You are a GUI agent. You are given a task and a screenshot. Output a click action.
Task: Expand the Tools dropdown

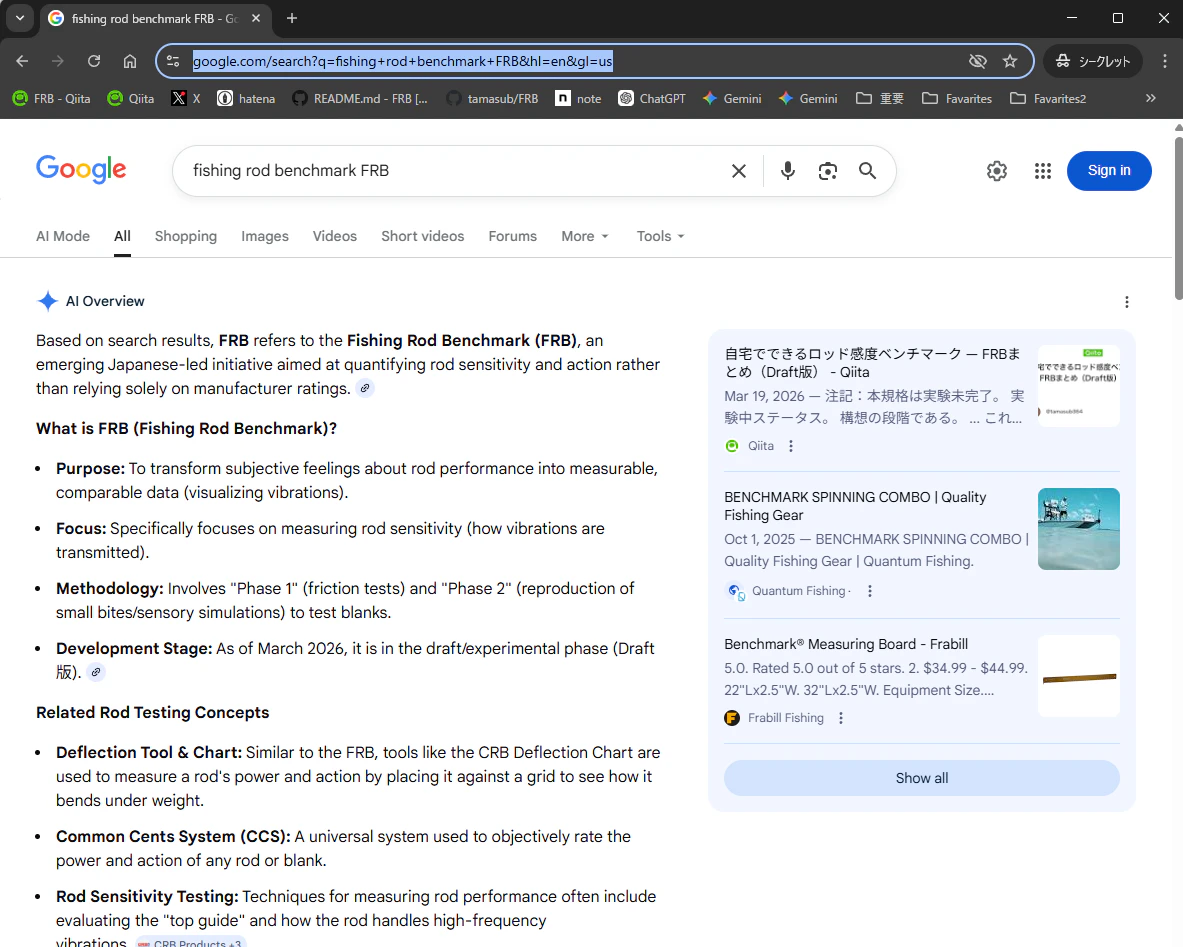(x=660, y=236)
